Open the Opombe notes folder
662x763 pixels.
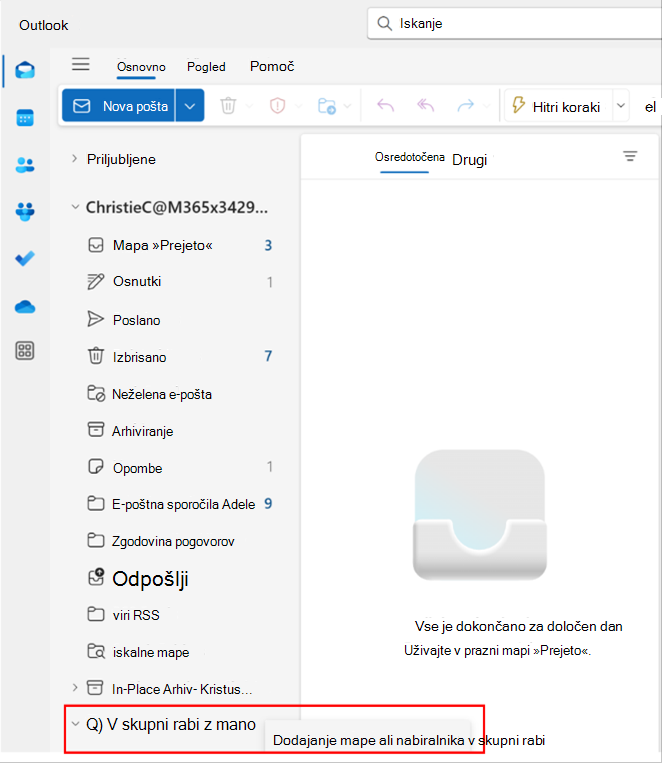click(179, 468)
